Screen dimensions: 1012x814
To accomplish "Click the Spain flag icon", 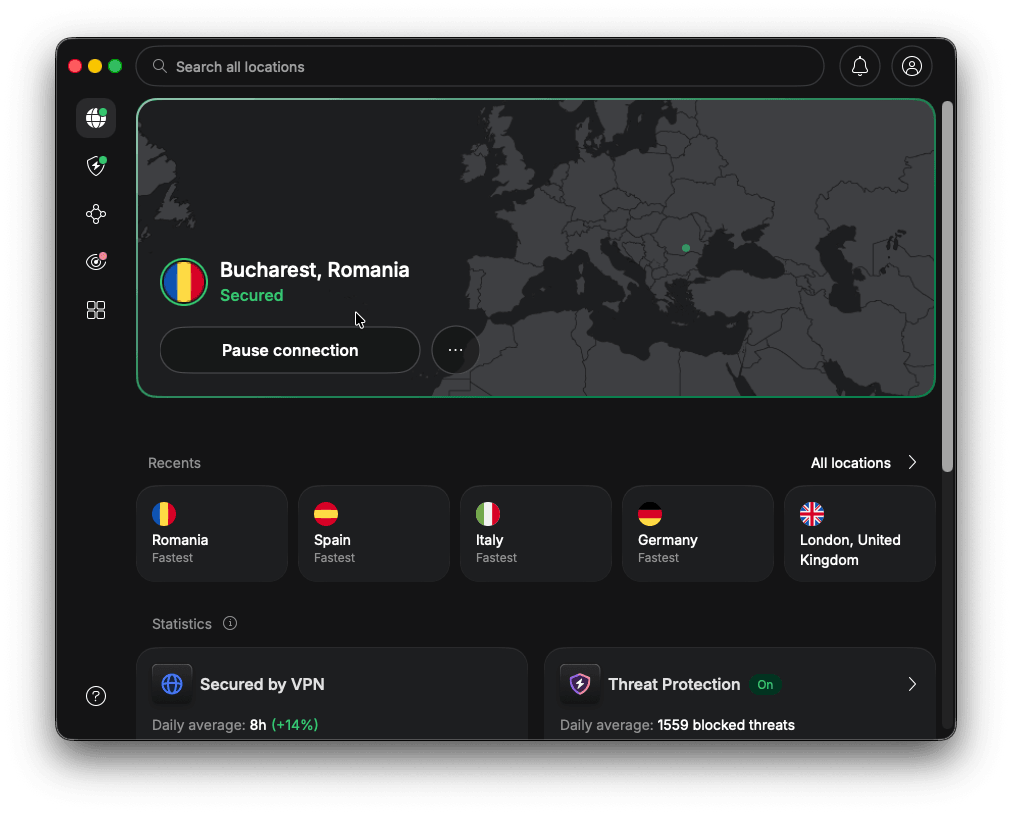I will click(x=326, y=514).
